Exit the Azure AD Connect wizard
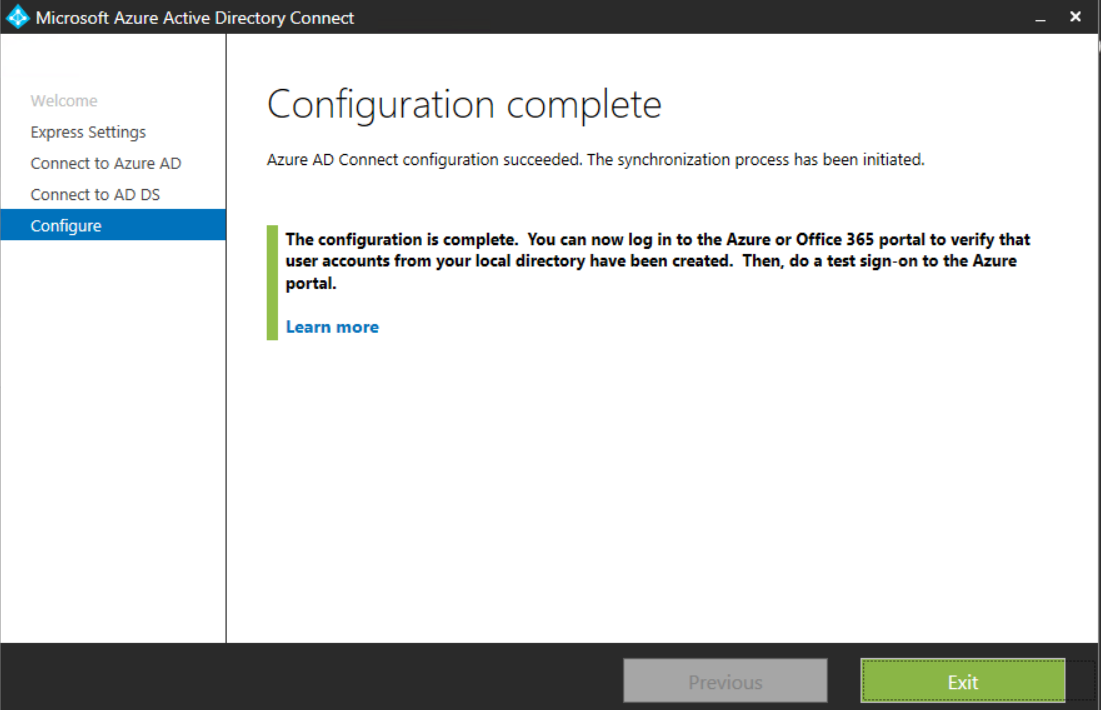This screenshot has width=1101, height=710. click(x=961, y=681)
